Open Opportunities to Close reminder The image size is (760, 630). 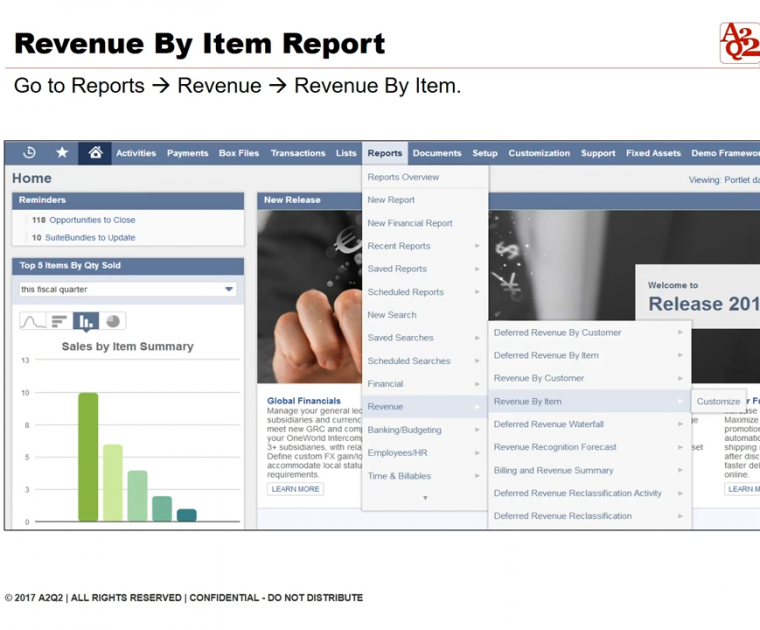click(91, 220)
